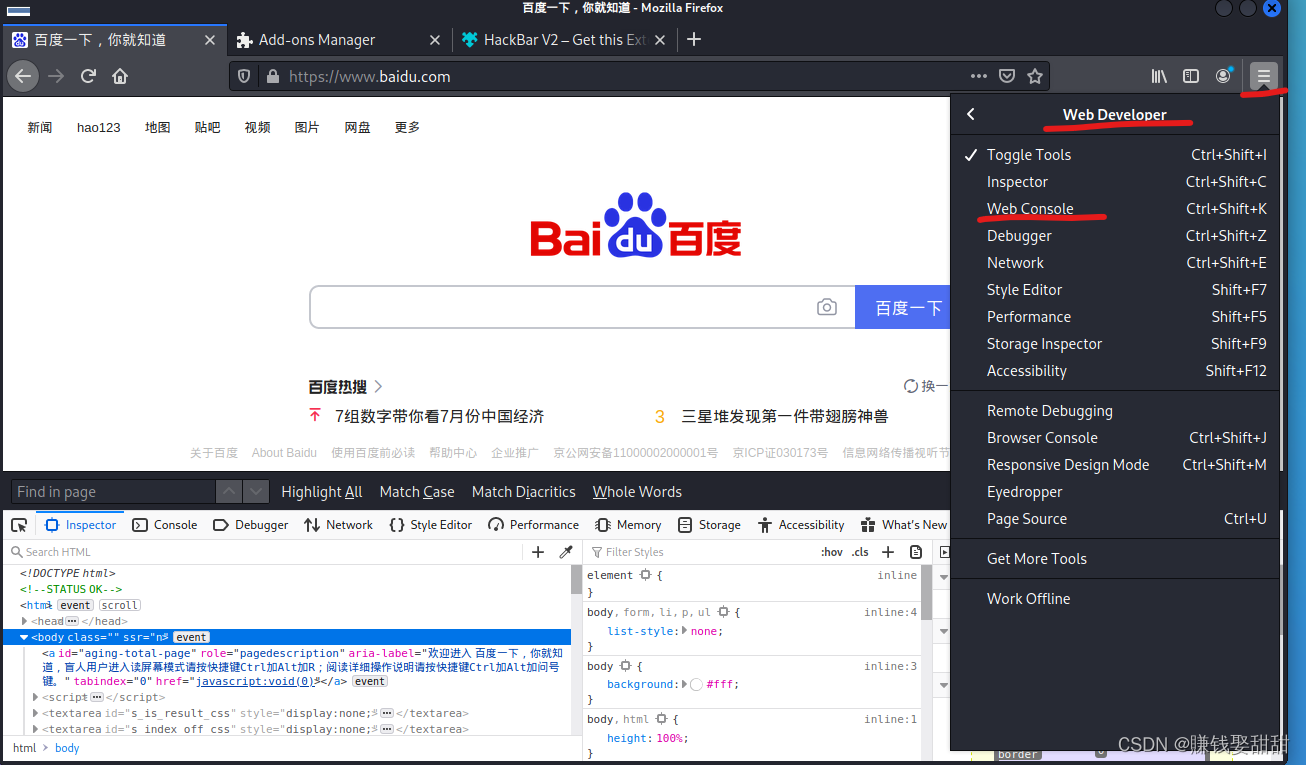Open the Library icon in toolbar
The width and height of the screenshot is (1306, 765).
coord(1160,76)
